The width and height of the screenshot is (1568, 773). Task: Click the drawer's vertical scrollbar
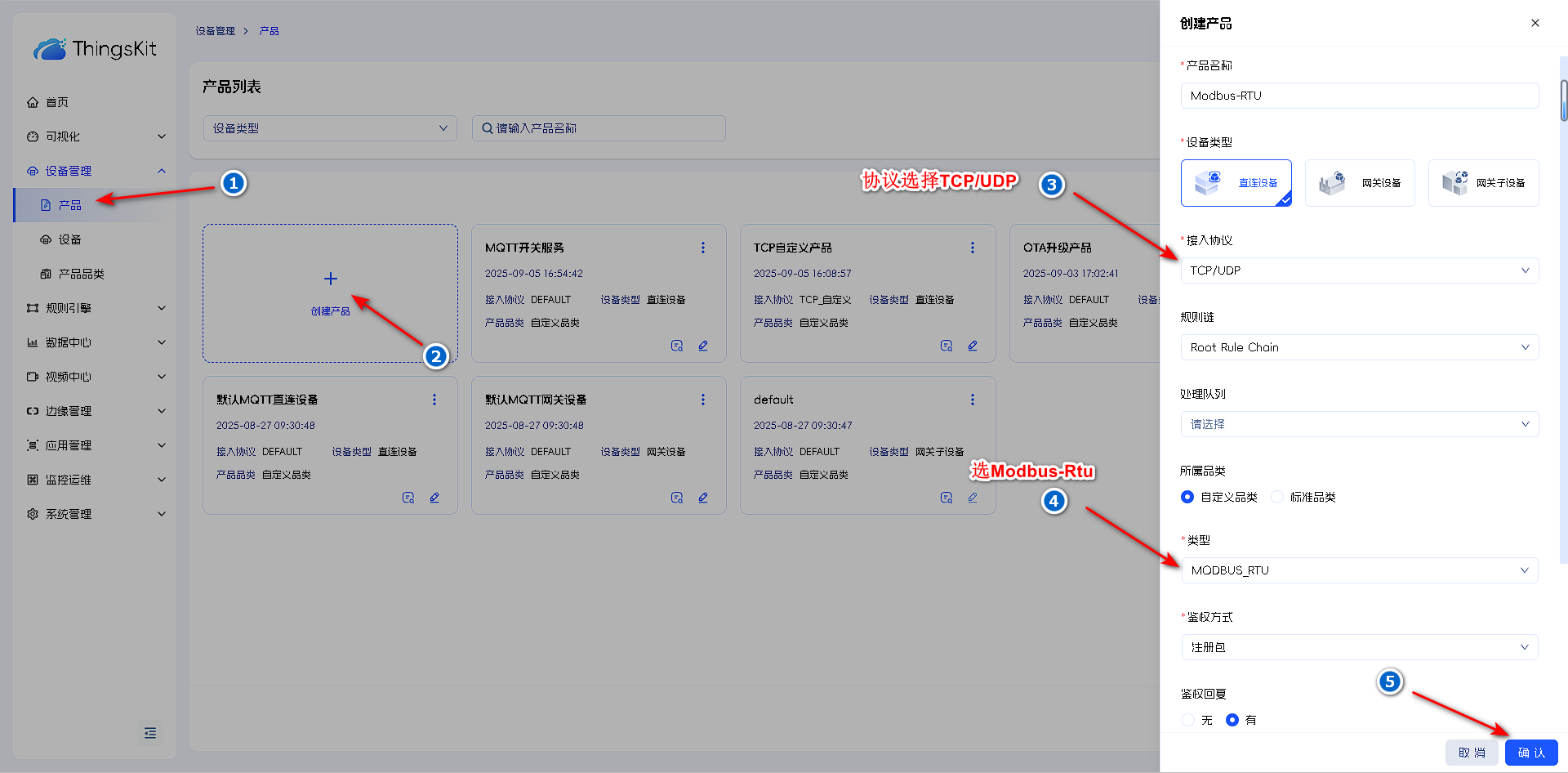tap(1563, 101)
